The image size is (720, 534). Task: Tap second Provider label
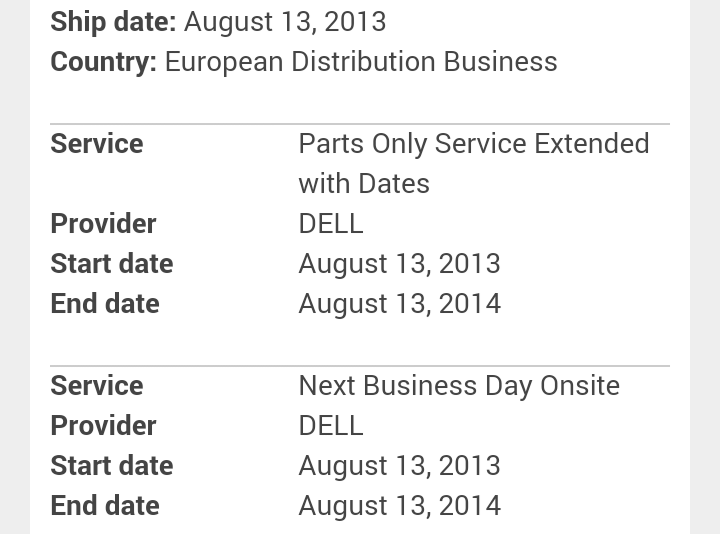click(103, 426)
